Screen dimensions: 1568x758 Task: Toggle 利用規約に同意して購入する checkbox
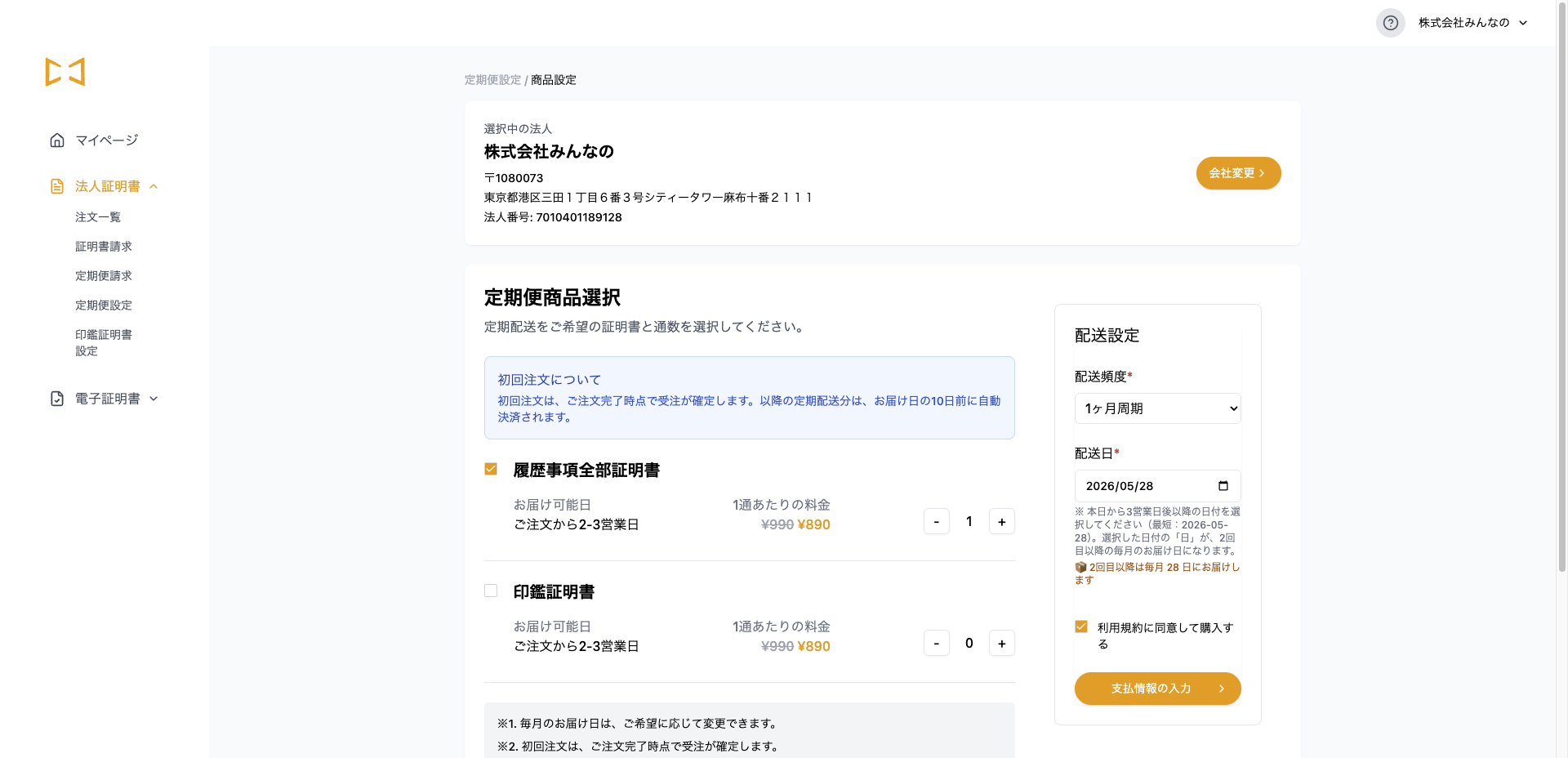coord(1081,626)
